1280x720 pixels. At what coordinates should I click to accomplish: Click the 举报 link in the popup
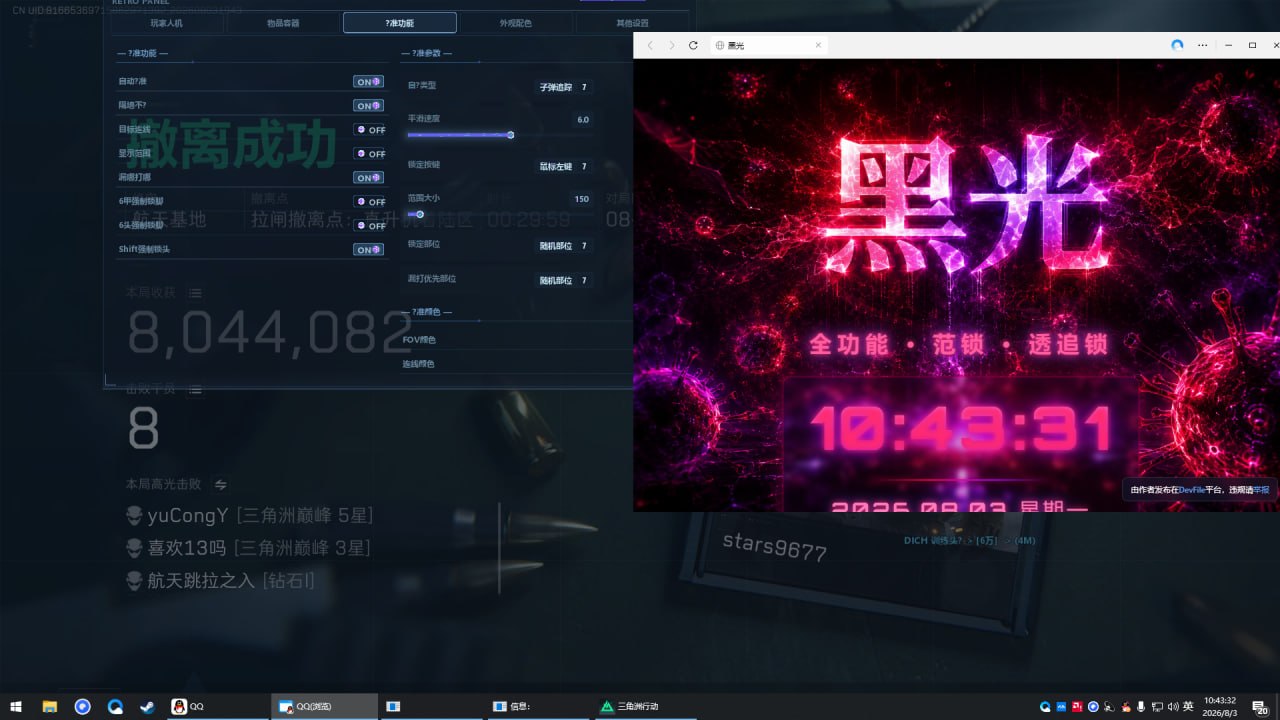coord(1261,490)
